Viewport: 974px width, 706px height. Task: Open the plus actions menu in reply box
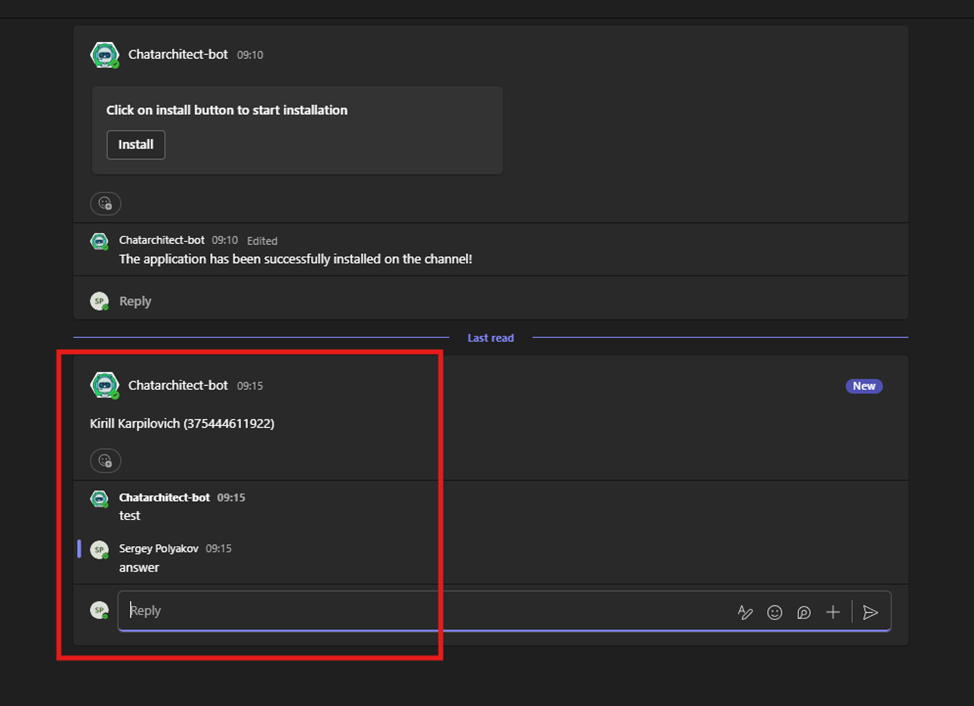coord(832,612)
